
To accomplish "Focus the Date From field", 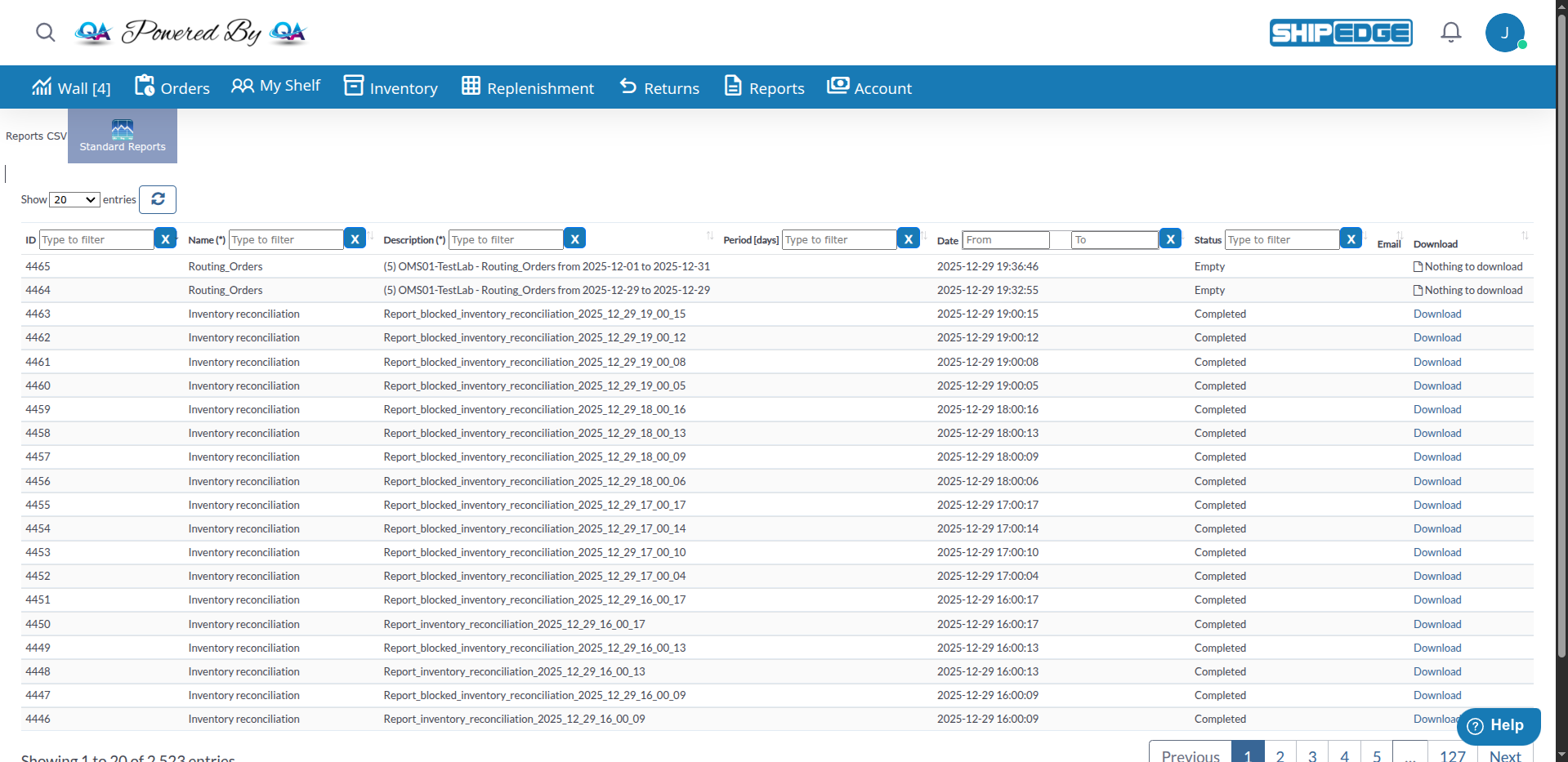I will pyautogui.click(x=1006, y=240).
